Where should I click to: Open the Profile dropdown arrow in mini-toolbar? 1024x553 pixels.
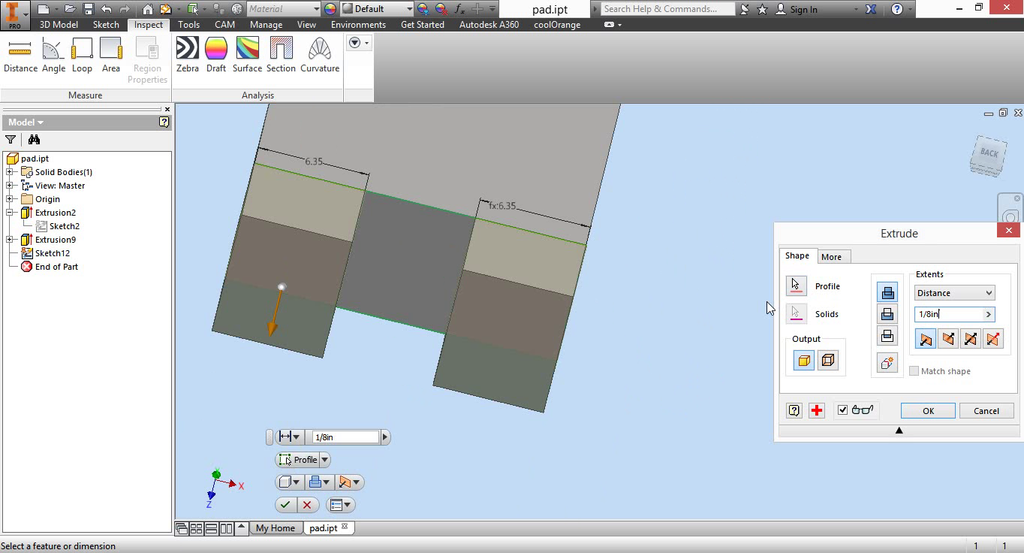click(x=325, y=460)
